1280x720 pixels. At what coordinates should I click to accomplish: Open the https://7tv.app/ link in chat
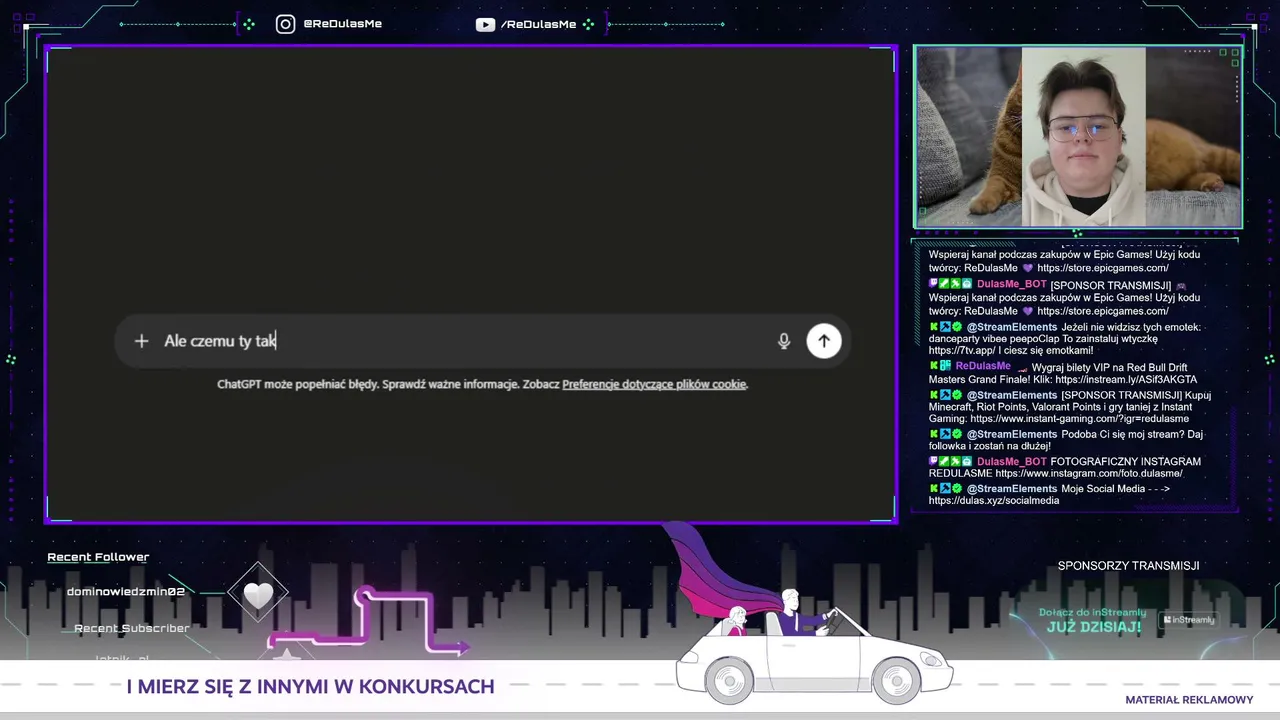coord(961,351)
